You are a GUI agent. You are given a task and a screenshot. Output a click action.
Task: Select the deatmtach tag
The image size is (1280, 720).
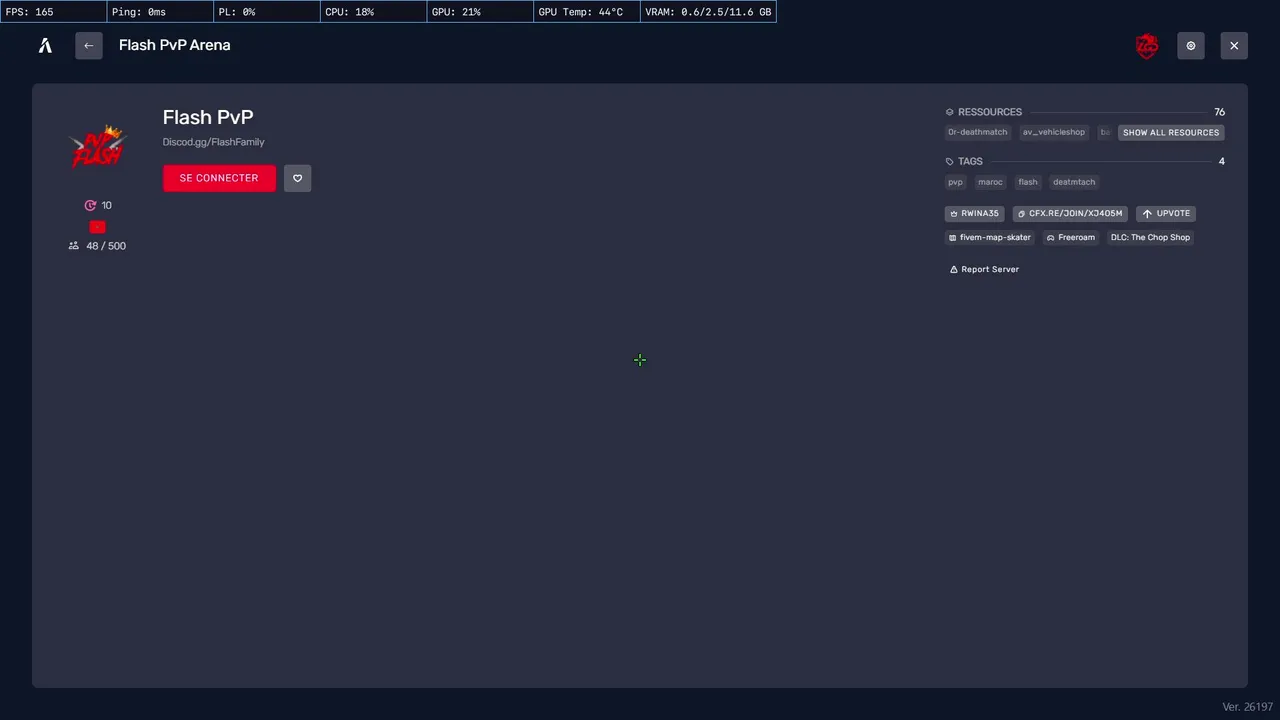click(1074, 182)
